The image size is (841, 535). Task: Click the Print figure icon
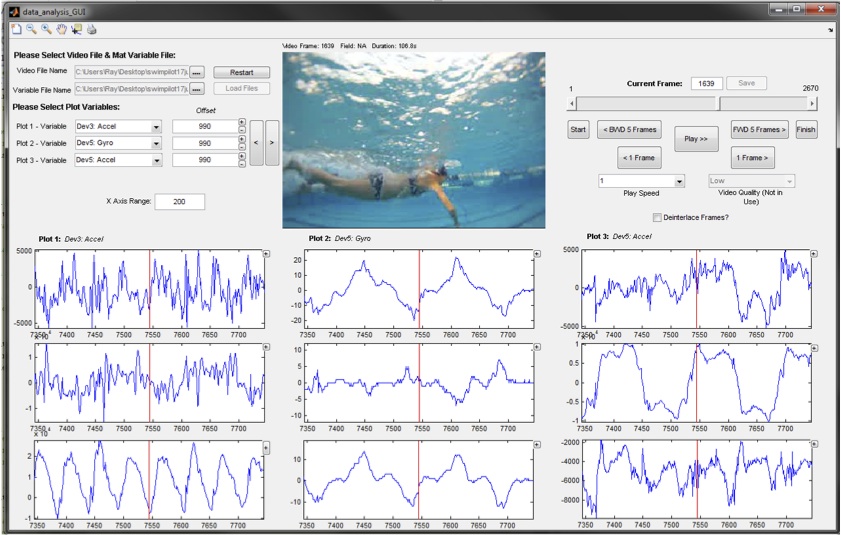coord(92,30)
